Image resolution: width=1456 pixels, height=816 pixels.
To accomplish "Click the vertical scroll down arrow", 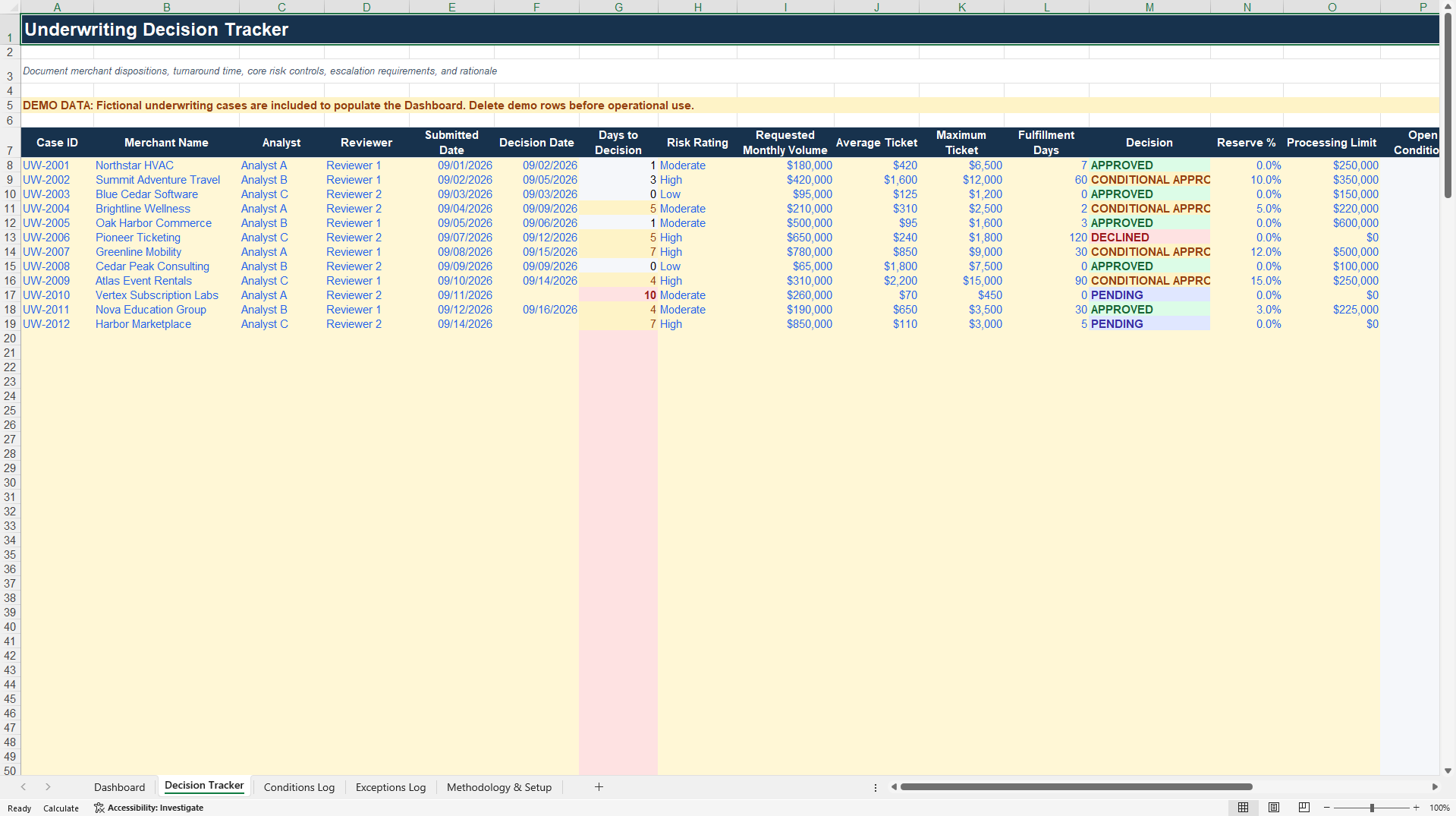I will click(x=1448, y=770).
